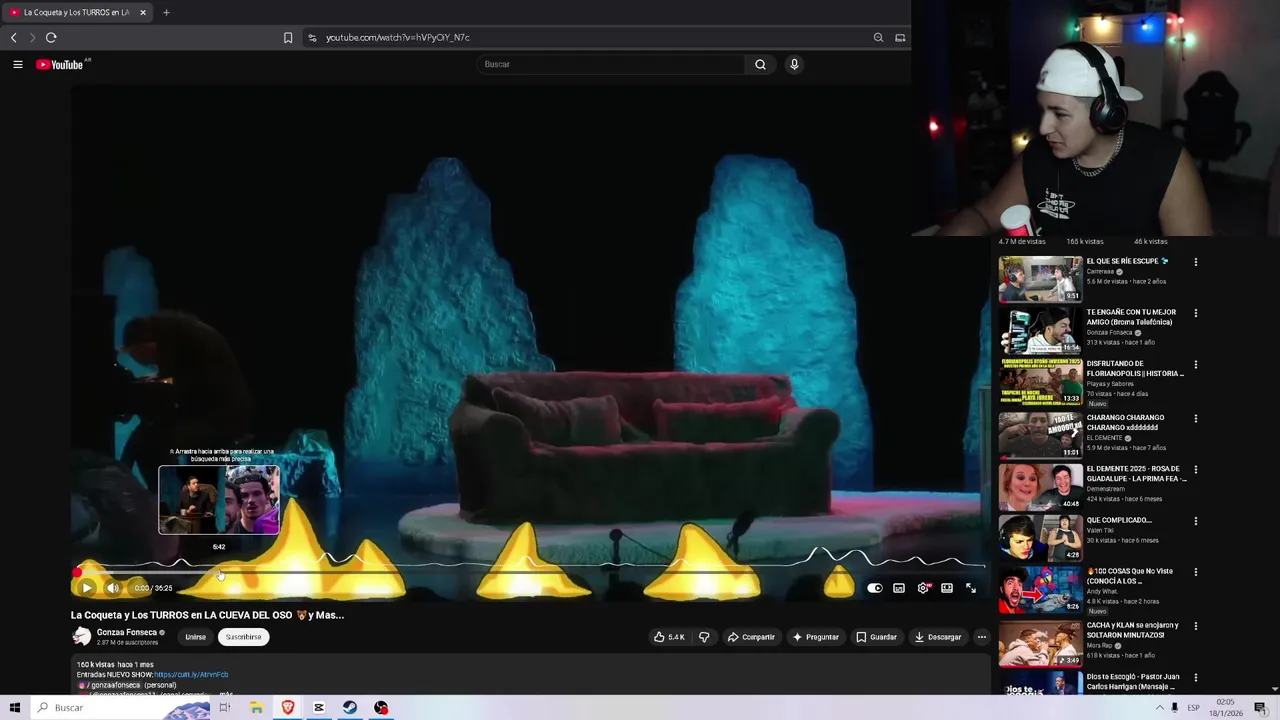Click the Preguntar button
The height and width of the screenshot is (720, 1280).
816,637
